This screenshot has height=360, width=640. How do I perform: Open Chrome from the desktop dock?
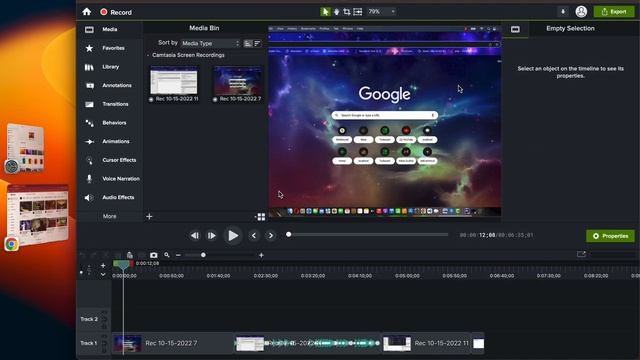12,244
